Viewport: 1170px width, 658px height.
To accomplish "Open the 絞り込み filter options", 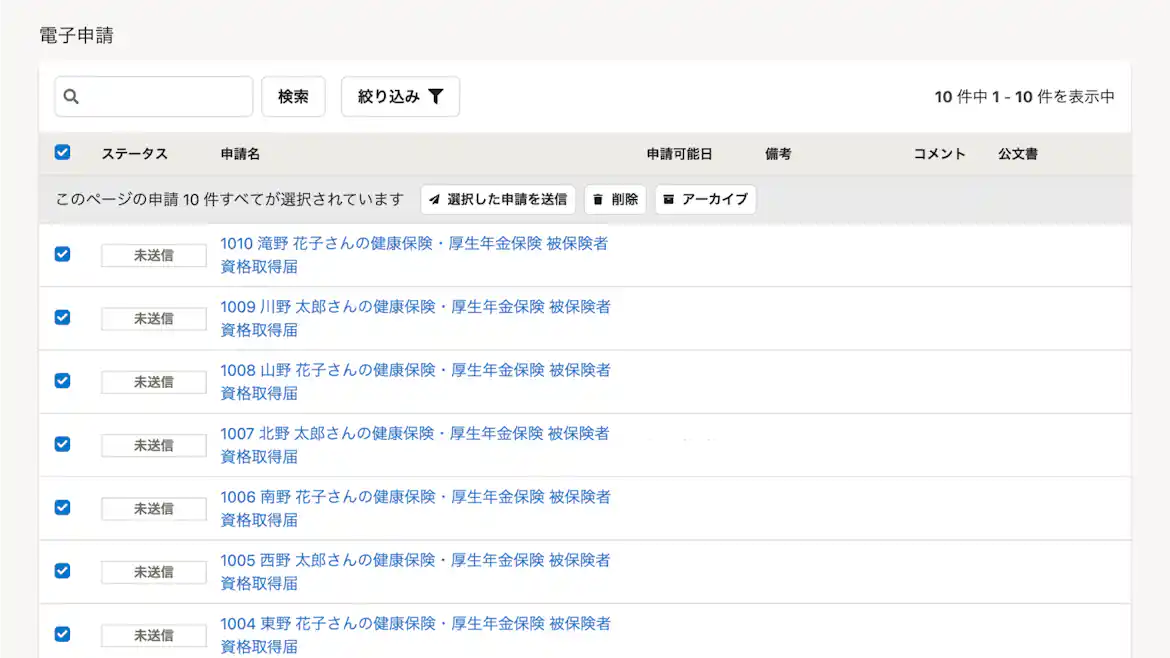I will tap(400, 96).
